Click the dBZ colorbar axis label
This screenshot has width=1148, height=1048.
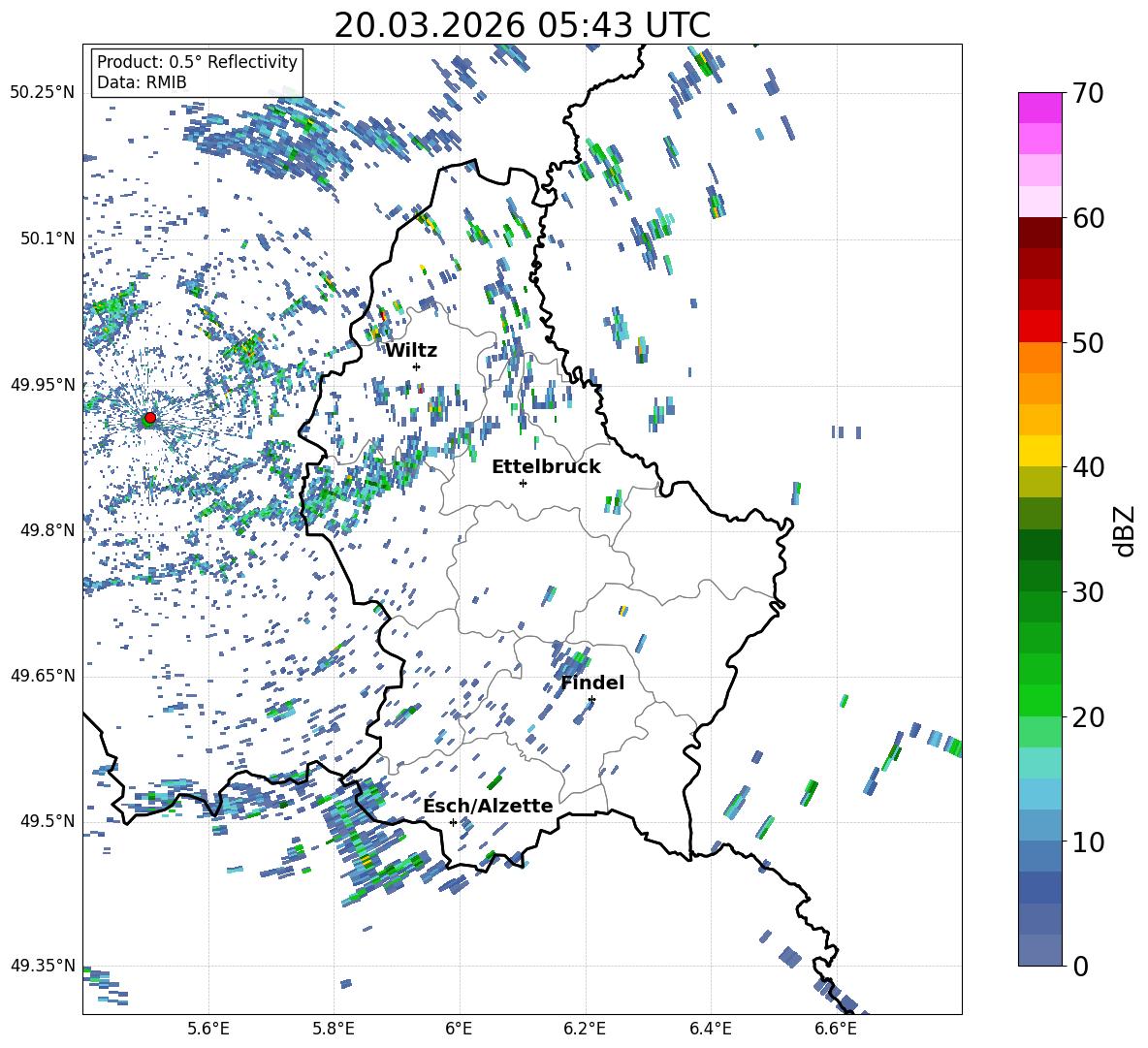(1124, 530)
